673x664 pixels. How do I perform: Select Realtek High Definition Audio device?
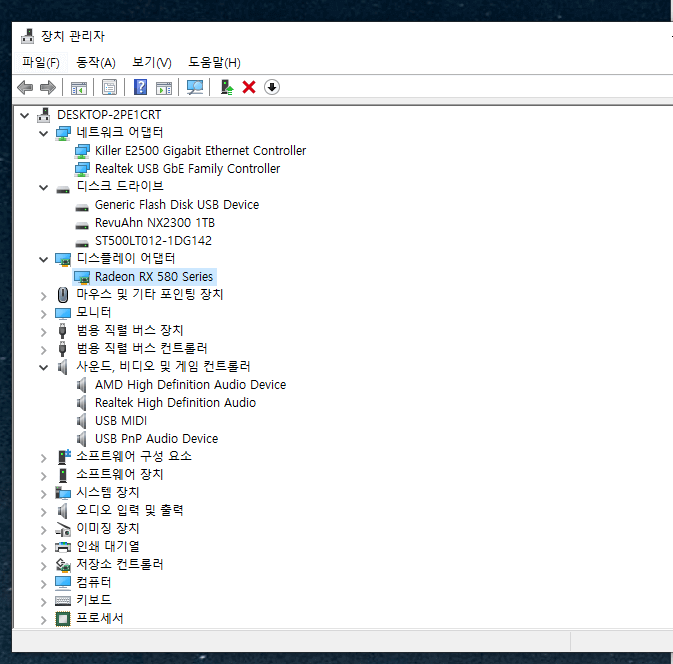pyautogui.click(x=175, y=403)
